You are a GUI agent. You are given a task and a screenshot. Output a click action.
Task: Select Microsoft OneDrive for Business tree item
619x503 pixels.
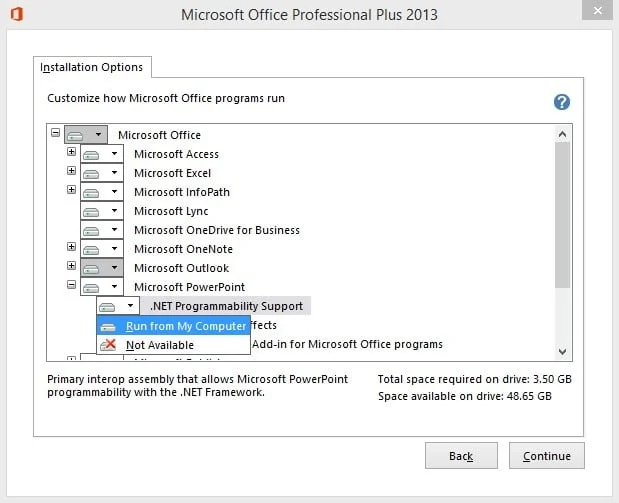click(217, 230)
